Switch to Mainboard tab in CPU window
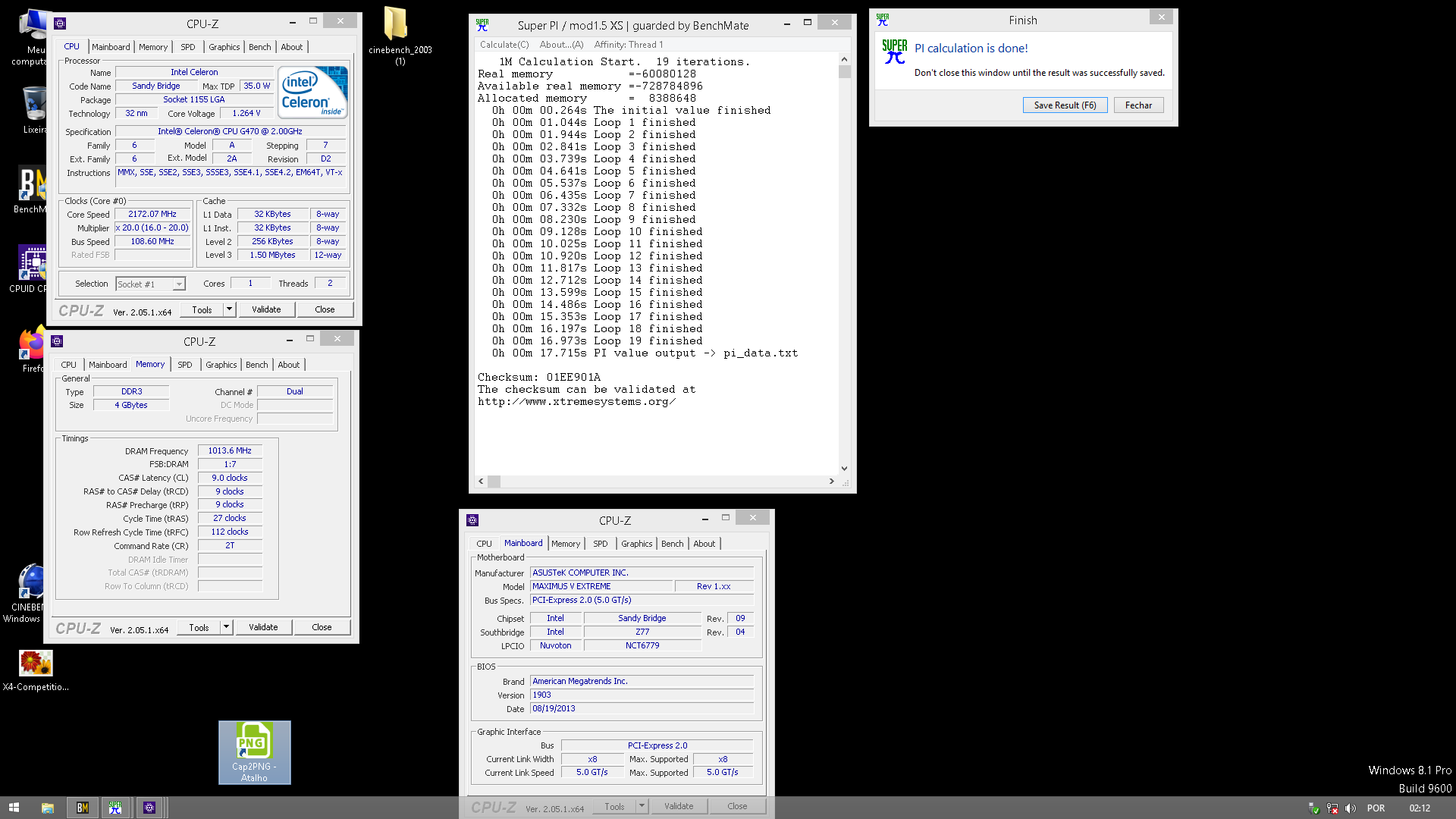The image size is (1456, 819). 111,47
